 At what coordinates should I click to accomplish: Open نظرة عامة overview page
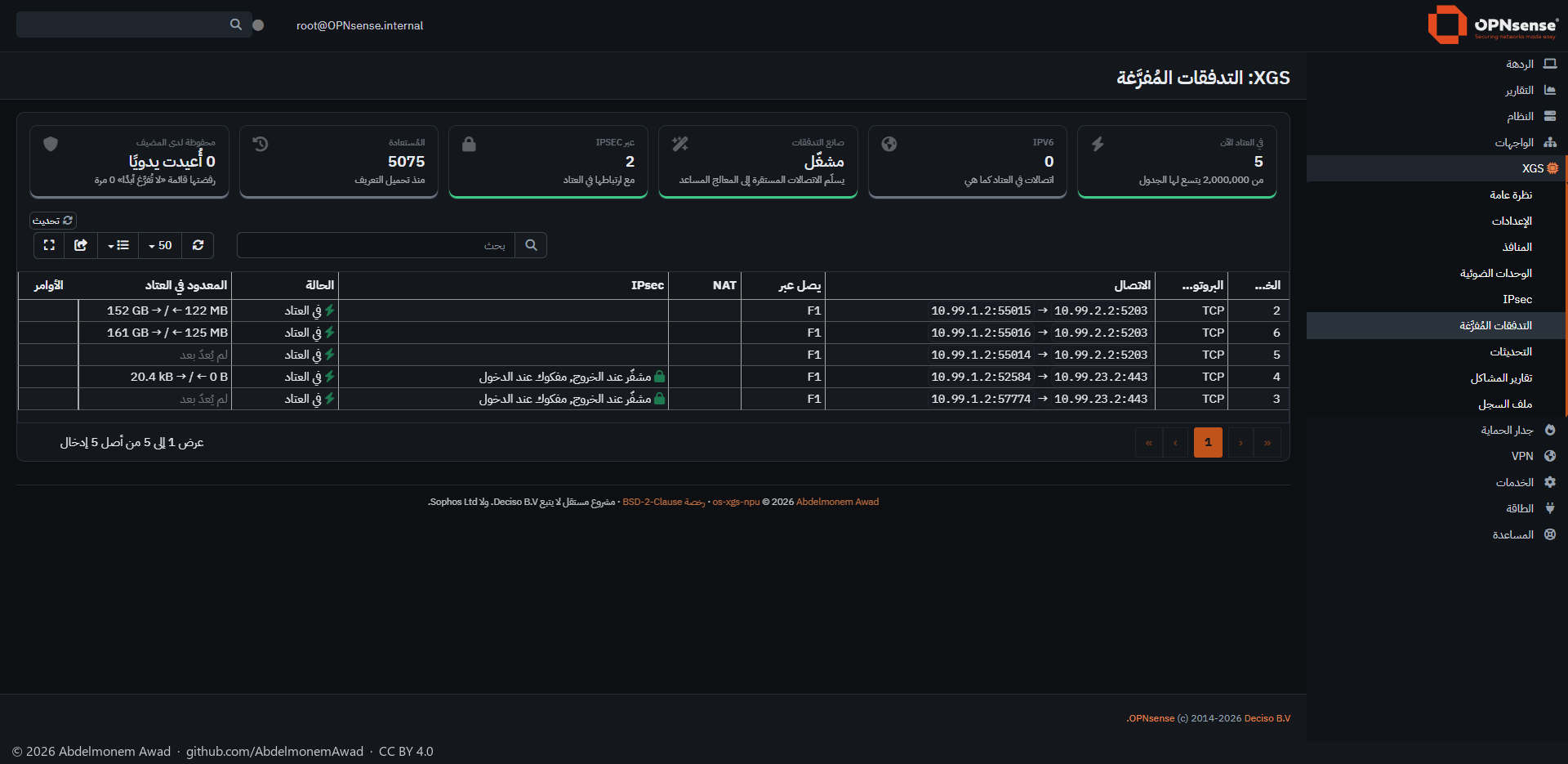1437,194
